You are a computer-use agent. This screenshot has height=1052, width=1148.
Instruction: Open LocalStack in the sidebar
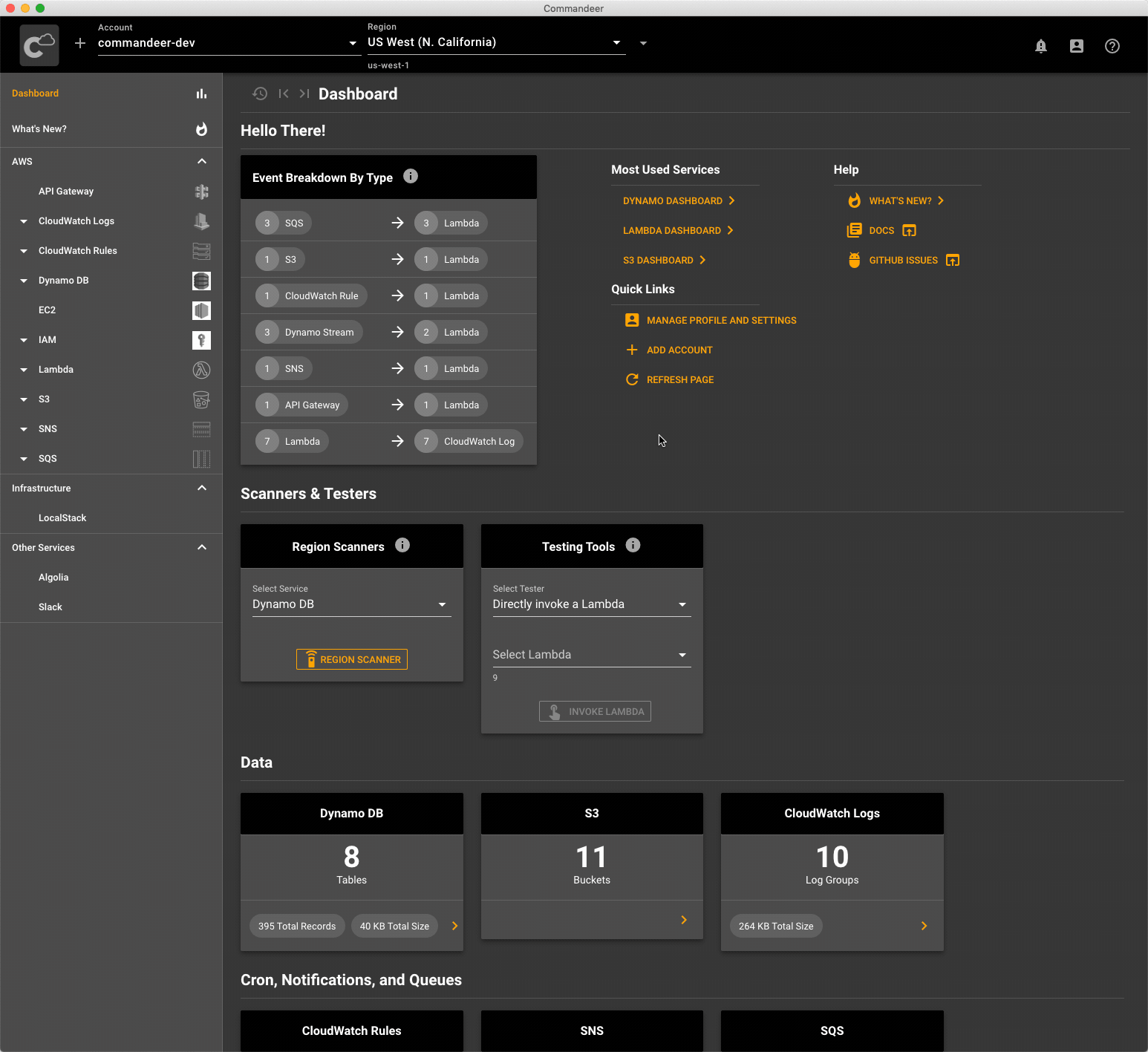pos(62,518)
